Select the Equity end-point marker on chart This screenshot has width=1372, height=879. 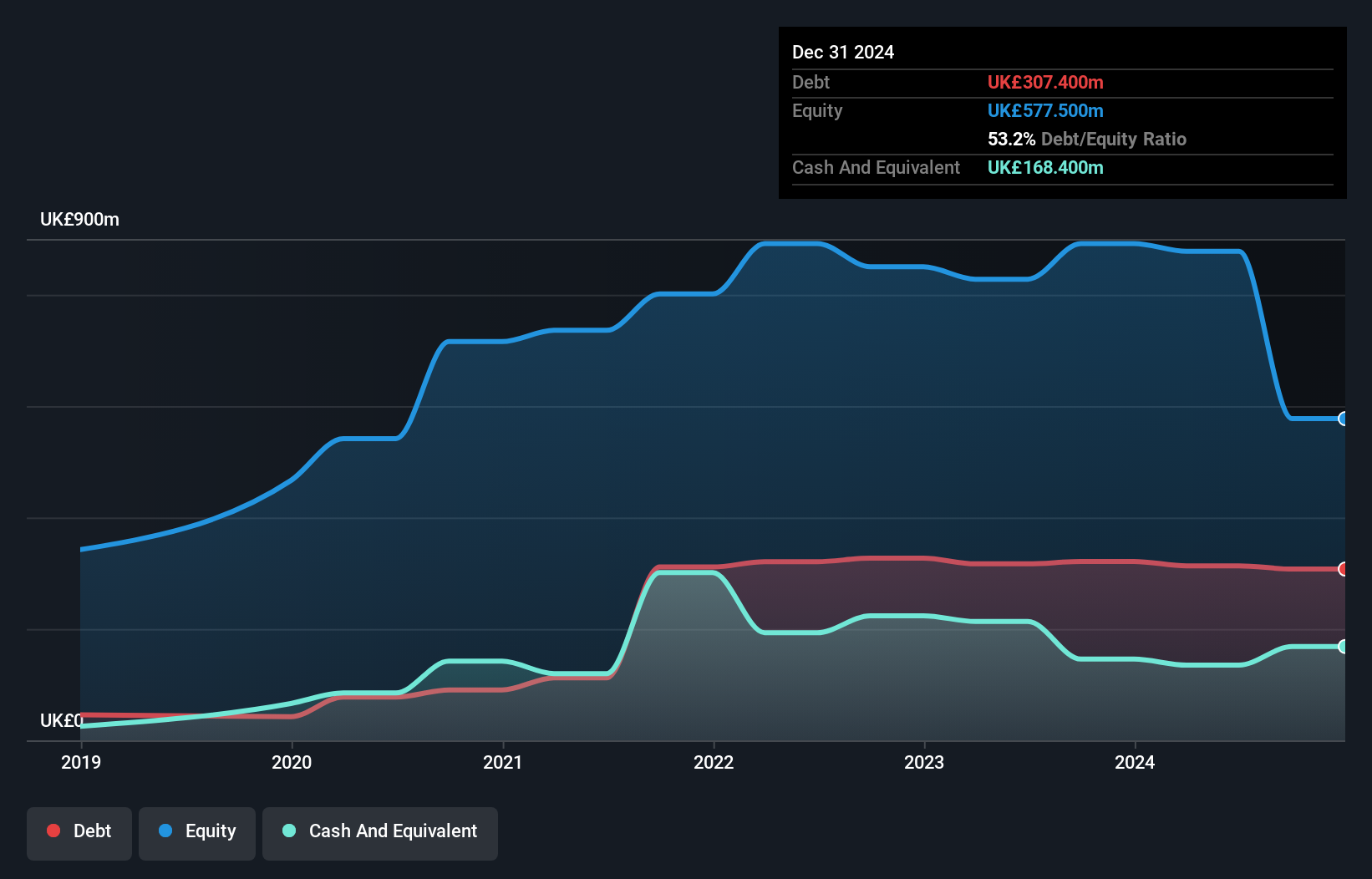[1344, 419]
